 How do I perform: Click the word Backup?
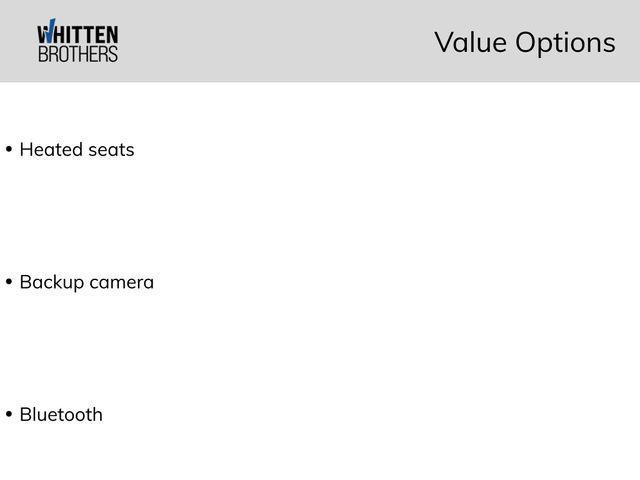point(51,282)
